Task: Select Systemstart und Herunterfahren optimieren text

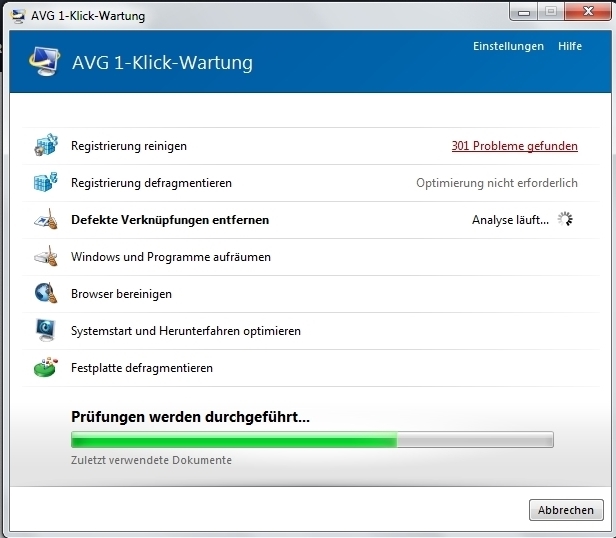Action: 186,331
